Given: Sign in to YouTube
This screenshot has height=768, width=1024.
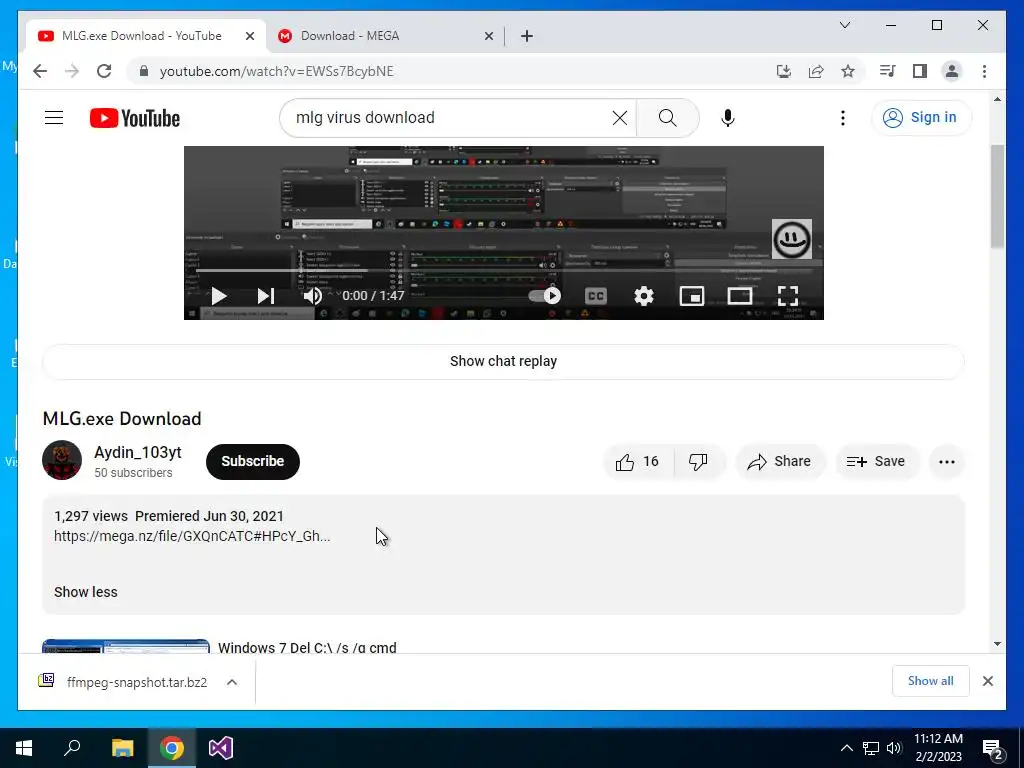Looking at the screenshot, I should (x=921, y=118).
